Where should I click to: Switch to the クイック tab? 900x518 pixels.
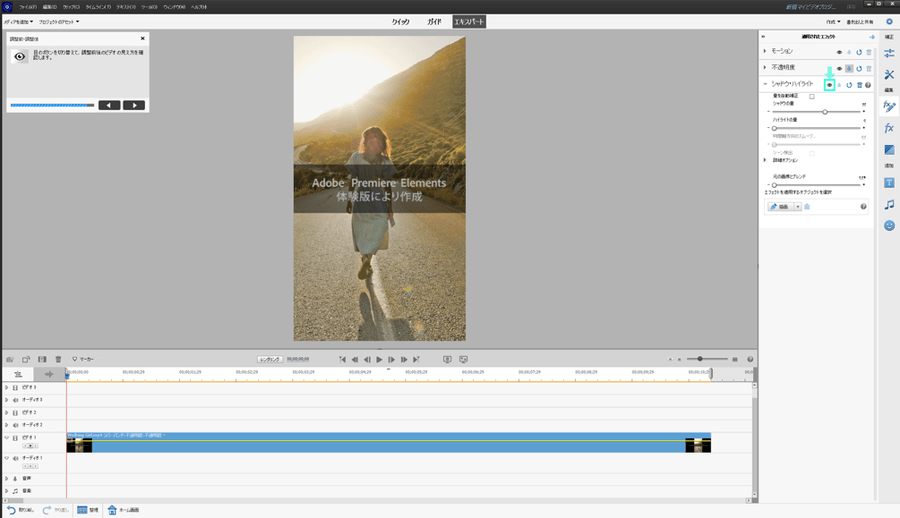pos(401,22)
